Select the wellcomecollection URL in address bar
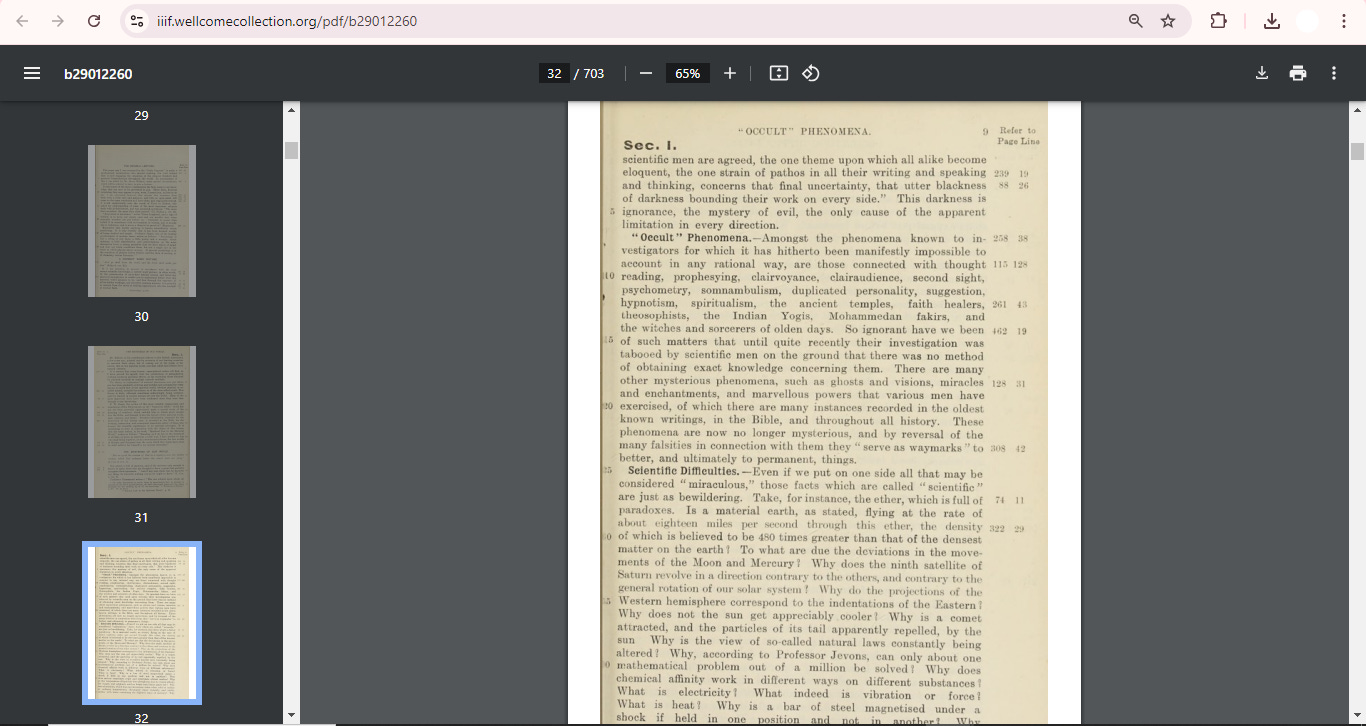This screenshot has width=1366, height=726. (287, 21)
